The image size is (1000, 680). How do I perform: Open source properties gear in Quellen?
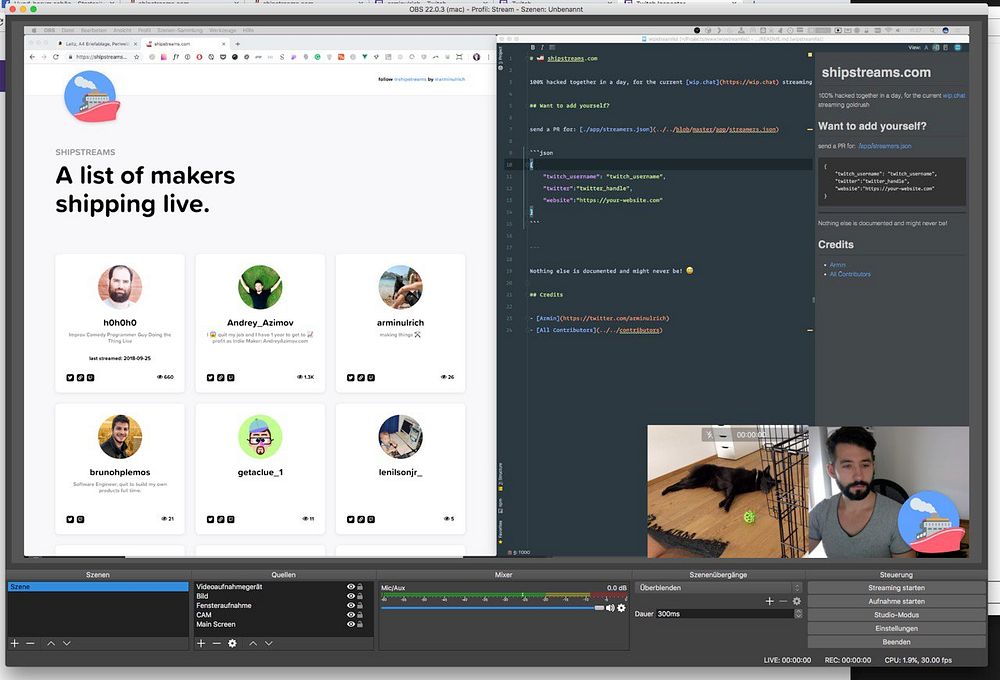click(x=232, y=643)
